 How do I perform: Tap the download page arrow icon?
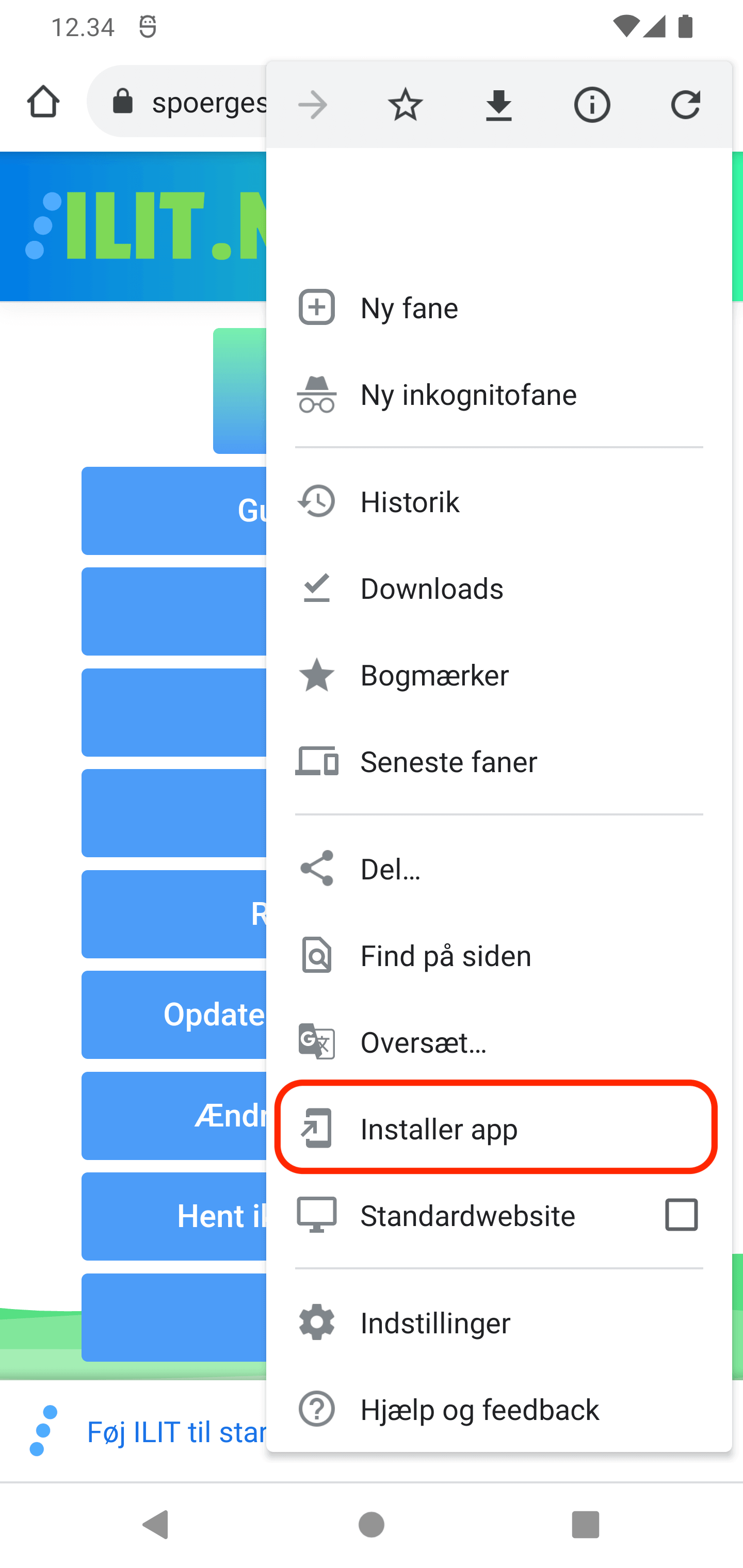[x=498, y=105]
